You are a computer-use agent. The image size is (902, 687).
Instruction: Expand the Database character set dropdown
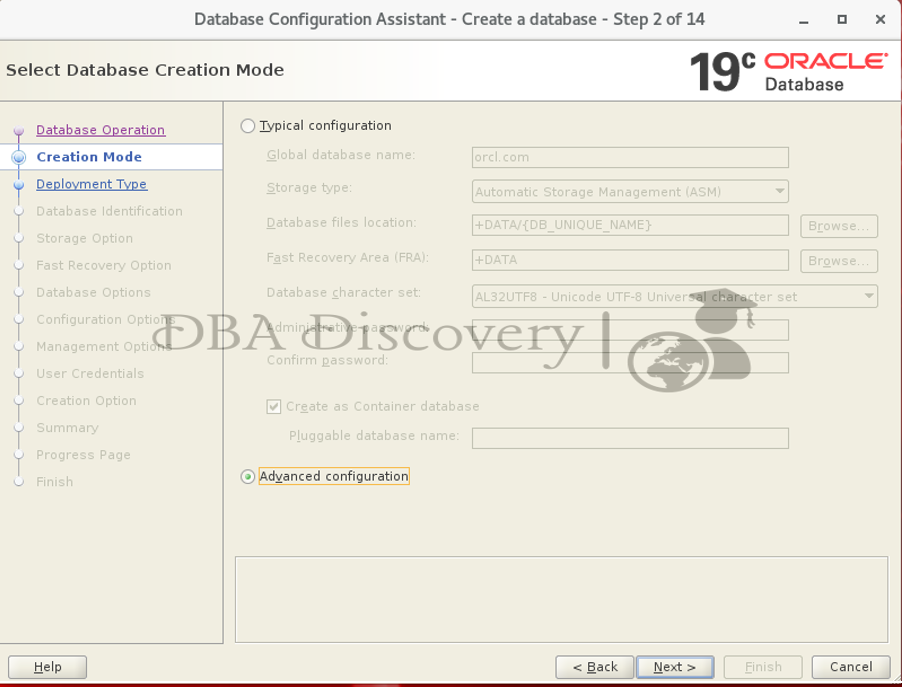(x=674, y=297)
